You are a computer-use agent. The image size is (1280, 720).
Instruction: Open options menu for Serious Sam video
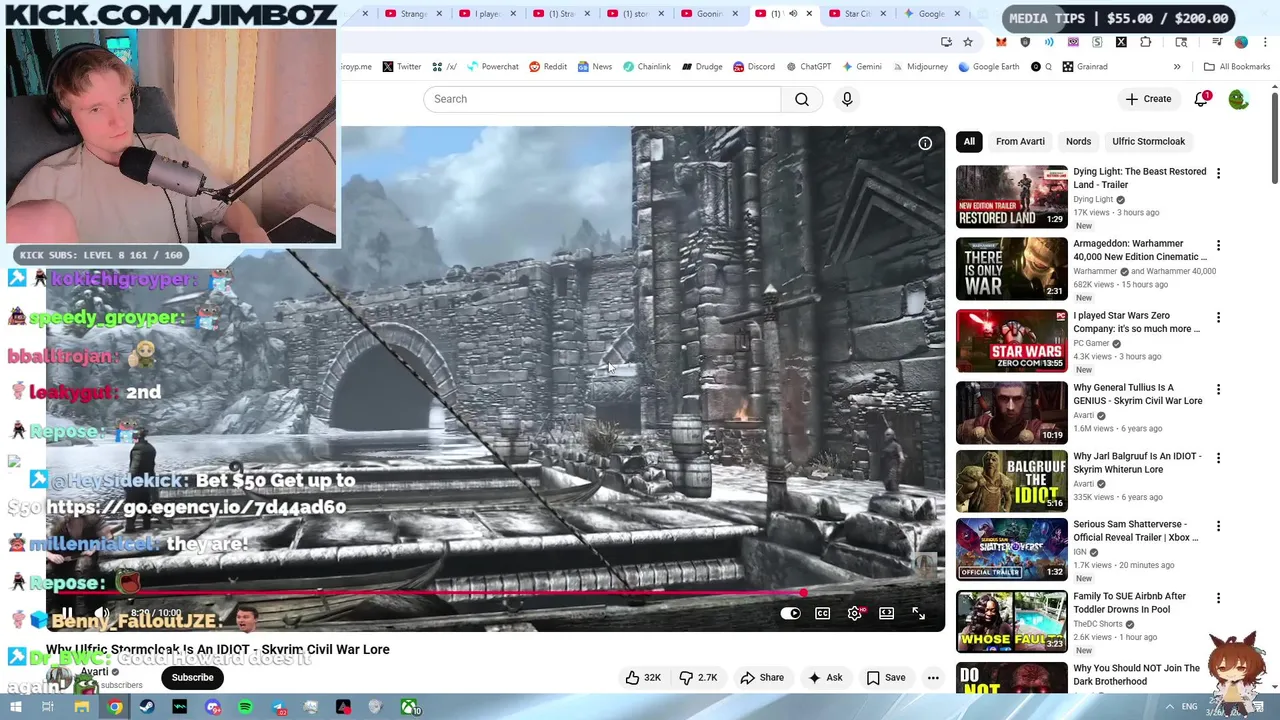tap(1218, 526)
